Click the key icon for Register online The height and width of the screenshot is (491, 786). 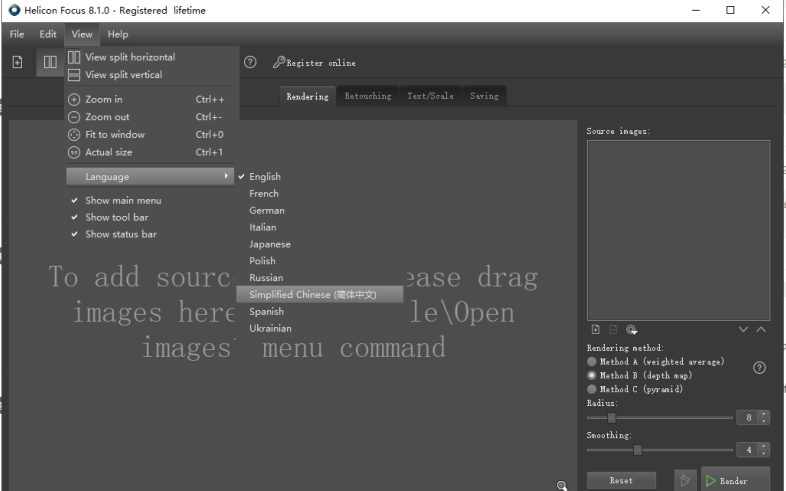click(279, 62)
